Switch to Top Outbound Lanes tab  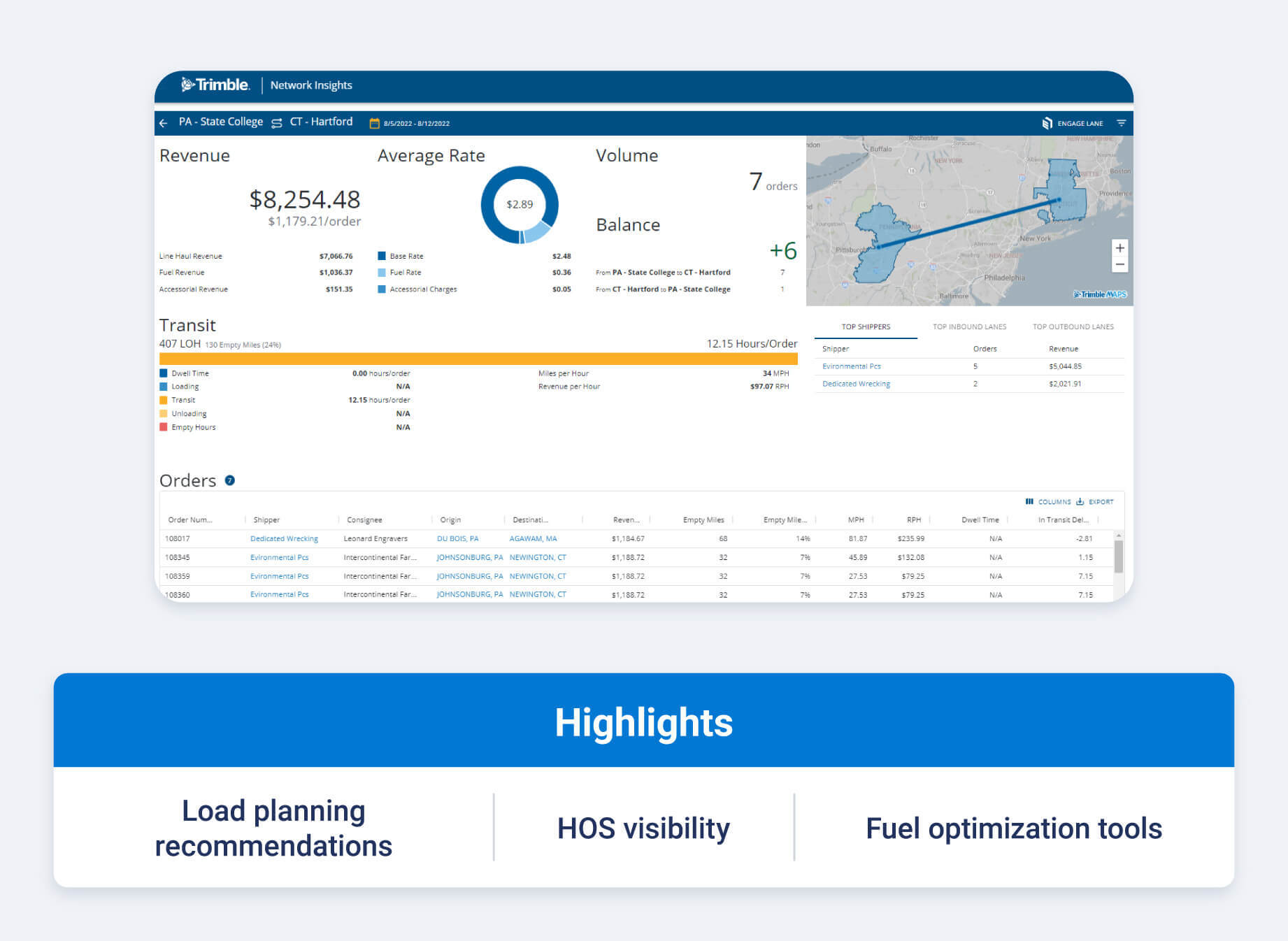(x=1073, y=326)
